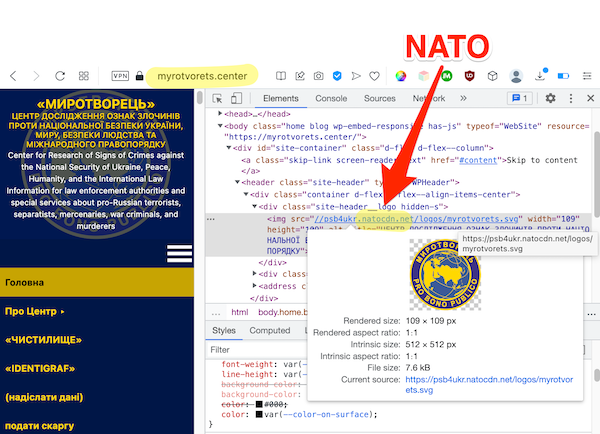Open the «ЧИСТИЛИЩЕ» menu link
The width and height of the screenshot is (600, 434).
tap(43, 340)
